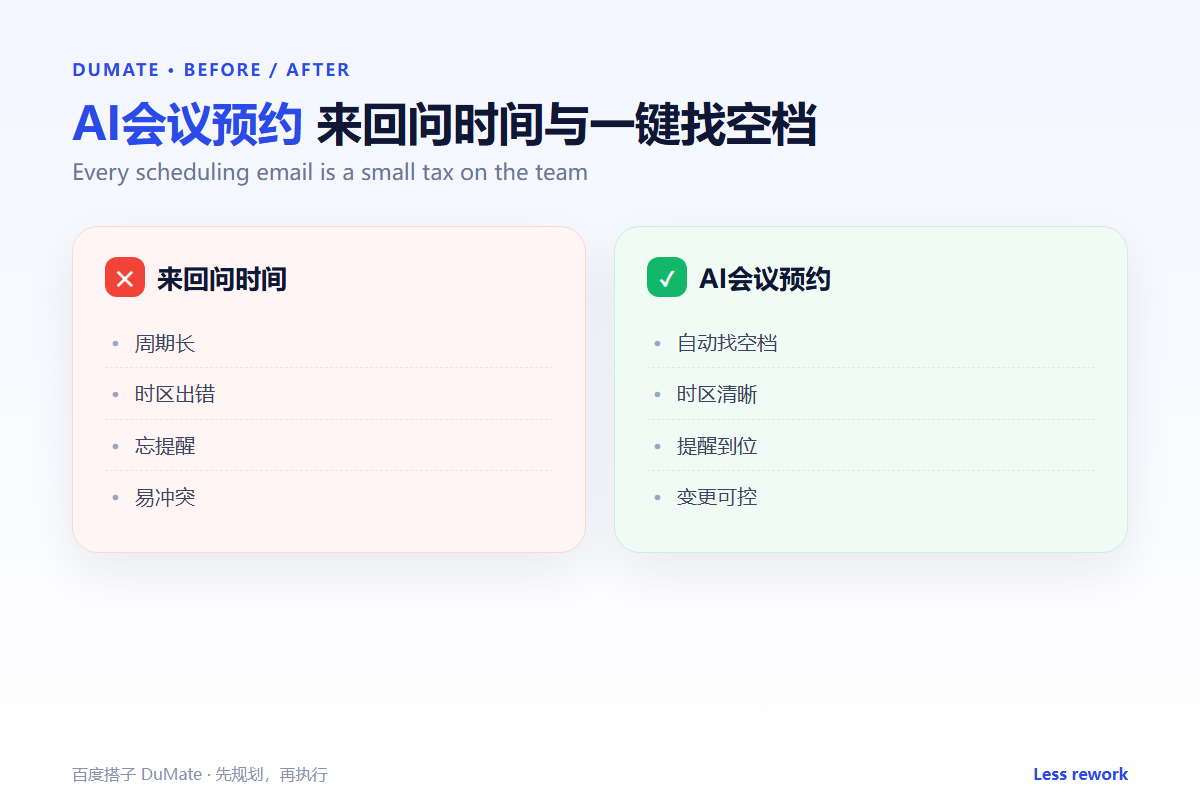Select the green card's AI会议预约 heading
Viewport: 1200px width, 800px height.
pos(765,278)
